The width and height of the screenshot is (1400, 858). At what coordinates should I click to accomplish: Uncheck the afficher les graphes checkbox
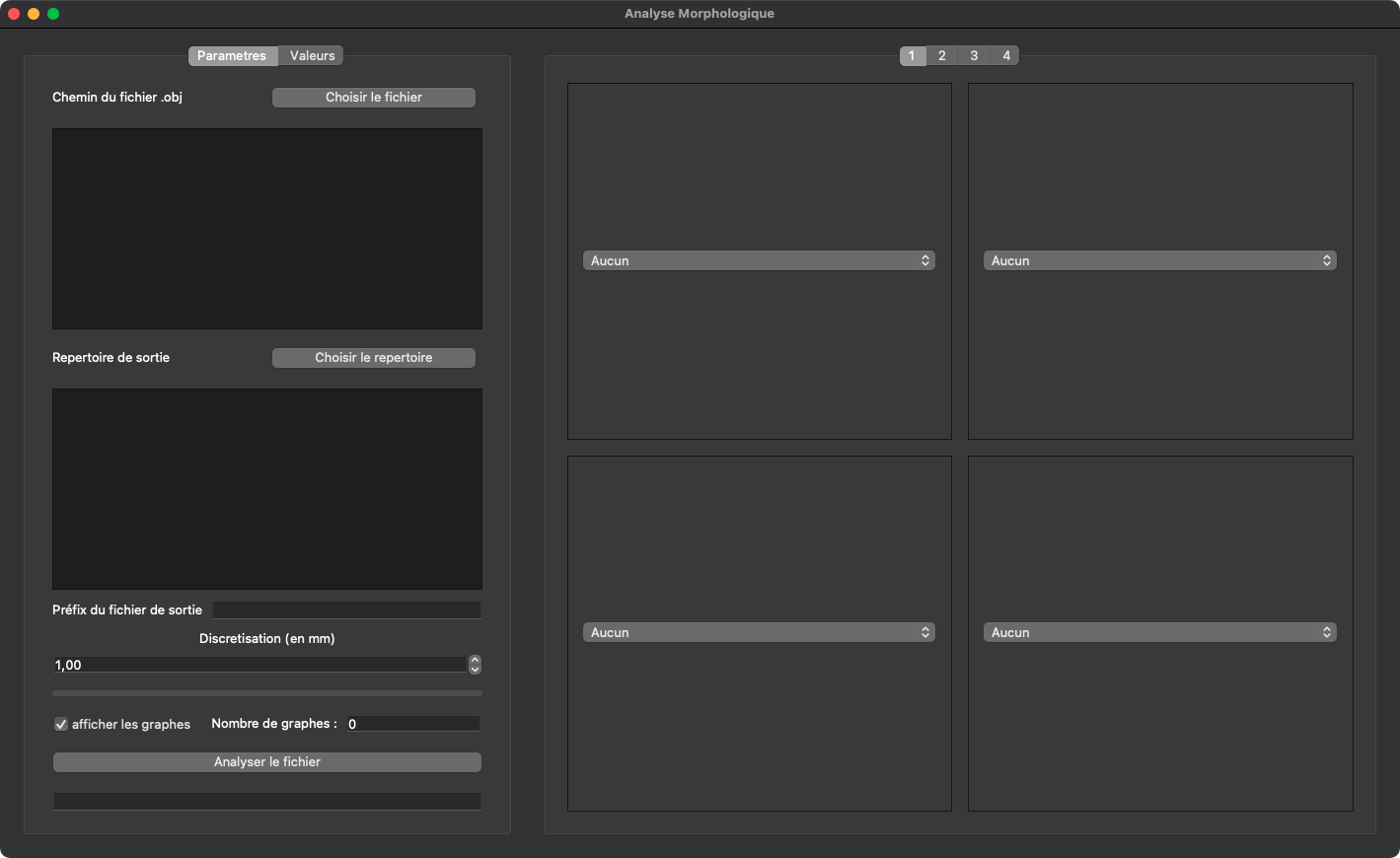click(x=61, y=724)
